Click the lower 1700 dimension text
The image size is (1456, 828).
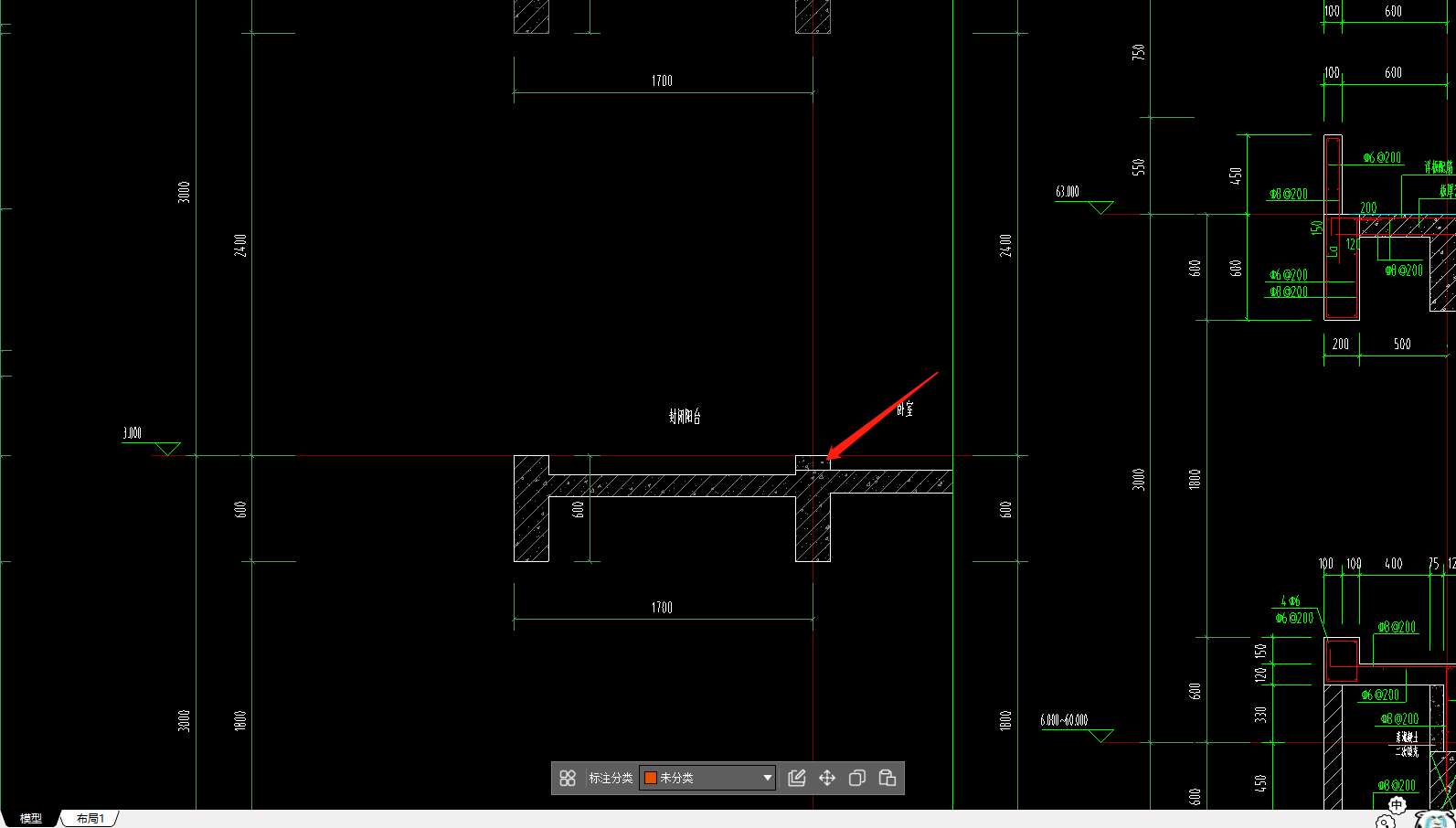(x=662, y=607)
